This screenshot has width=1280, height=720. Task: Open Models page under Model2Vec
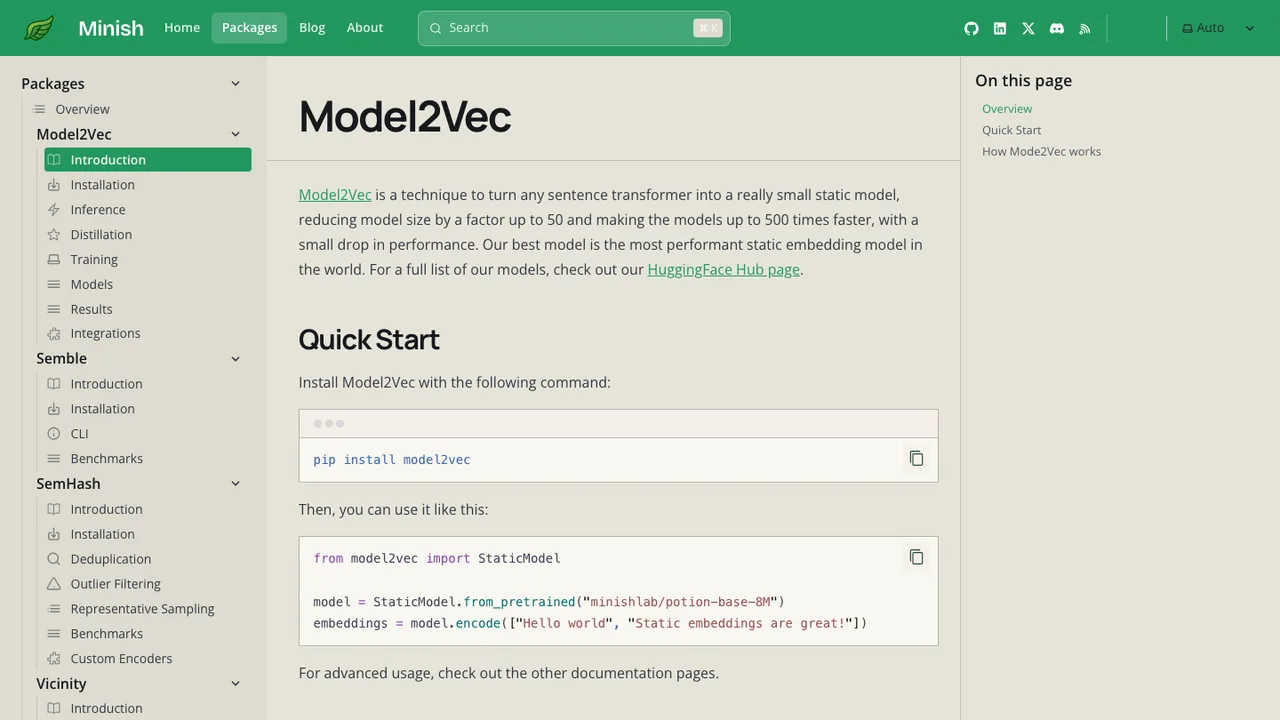coord(92,284)
